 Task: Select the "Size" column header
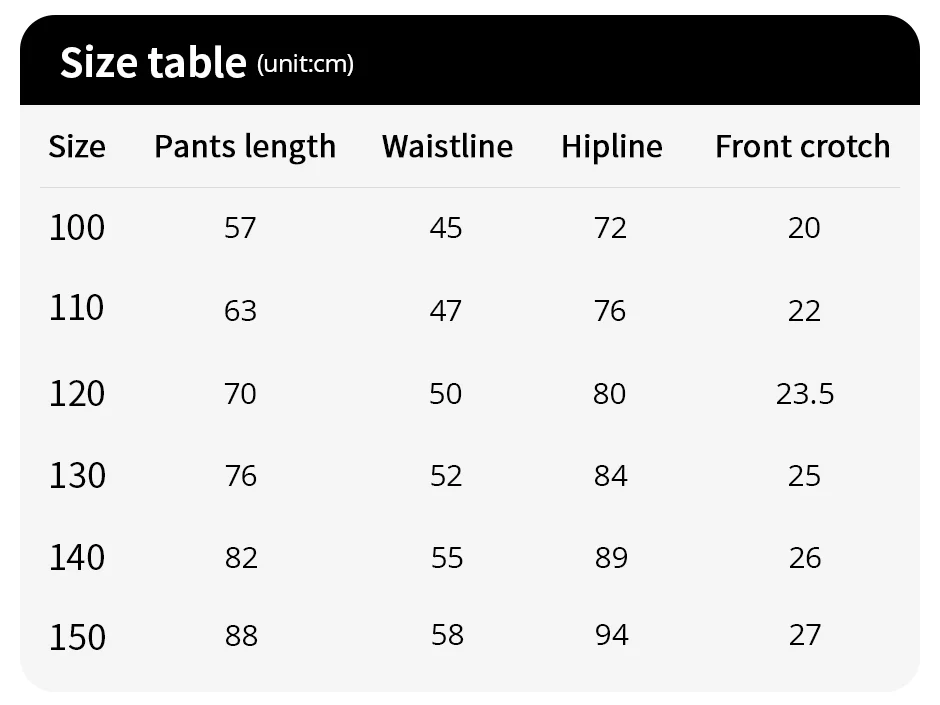[x=77, y=147]
